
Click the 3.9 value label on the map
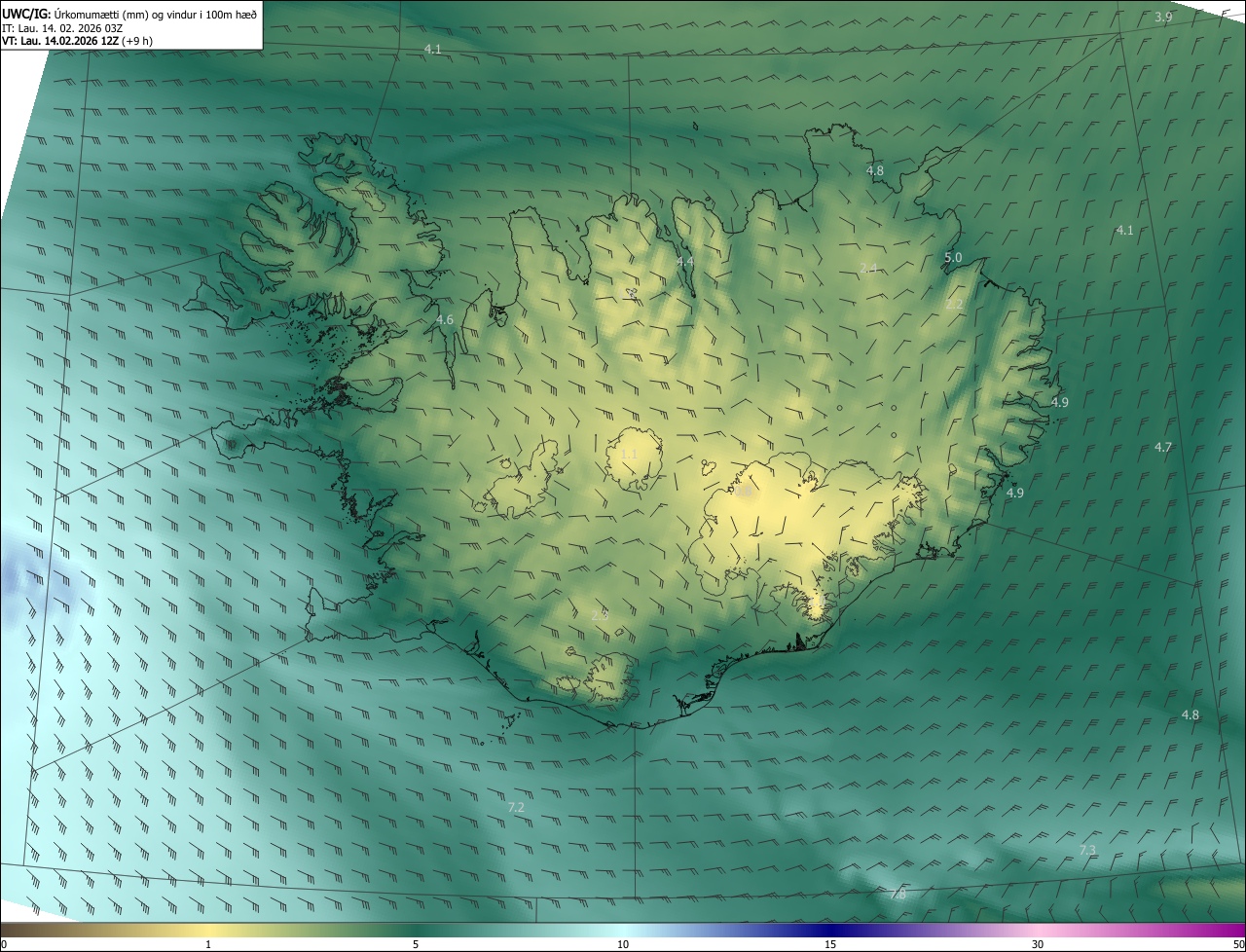pos(1163,18)
